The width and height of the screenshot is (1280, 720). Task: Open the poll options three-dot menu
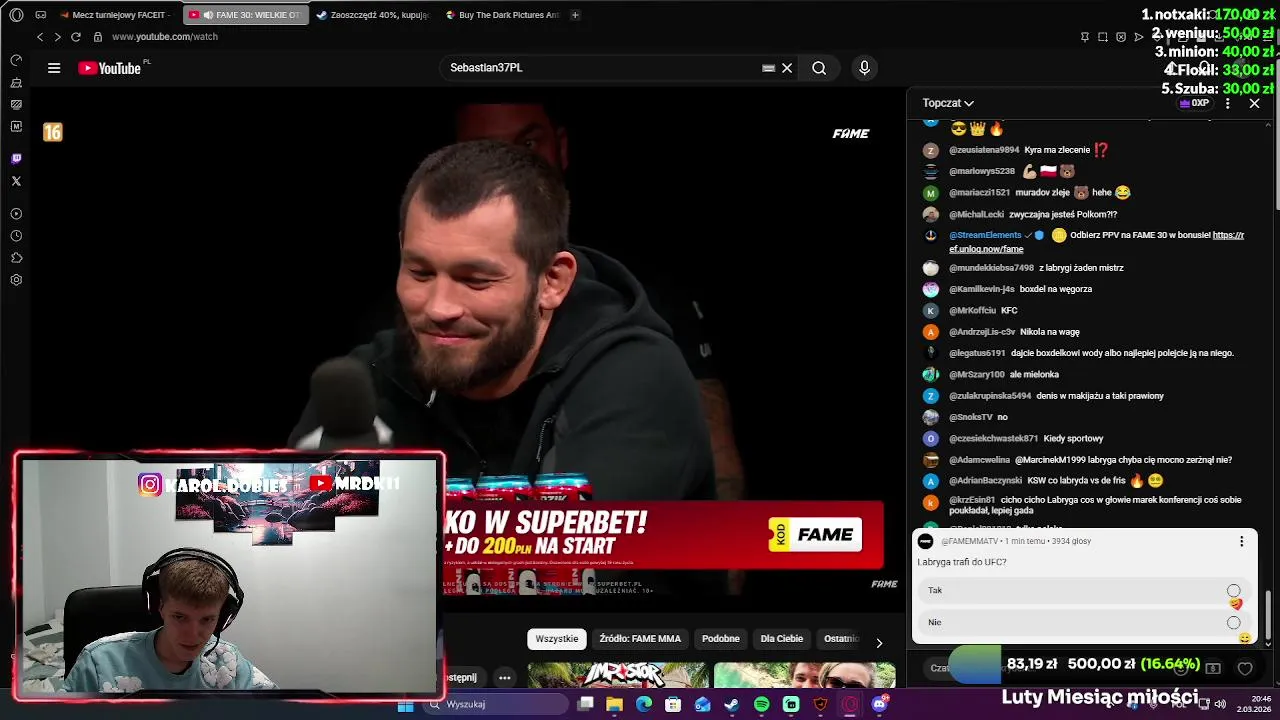click(1241, 541)
